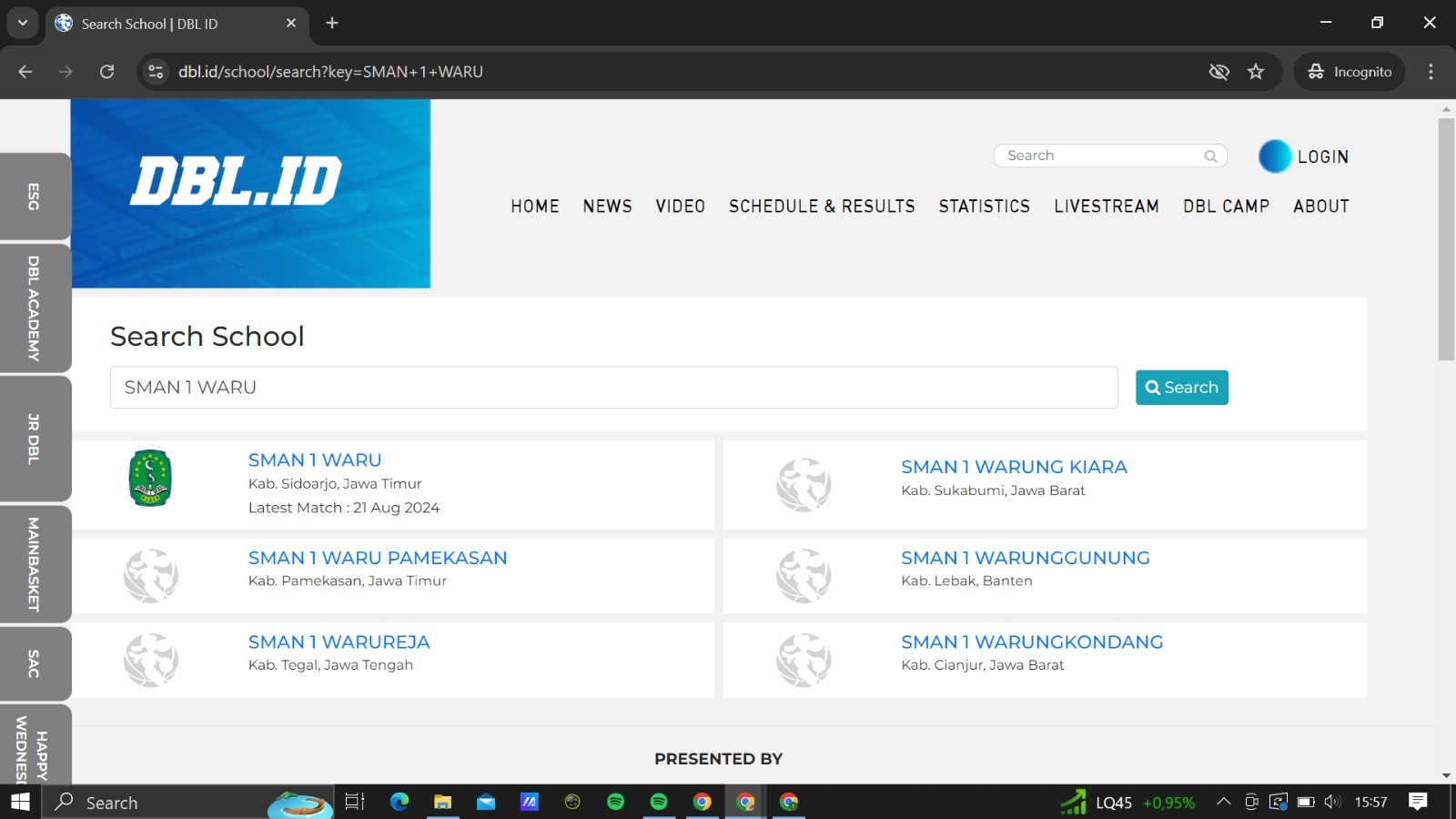Viewport: 1456px width, 819px height.
Task: Focus the header Search field
Action: [1110, 156]
